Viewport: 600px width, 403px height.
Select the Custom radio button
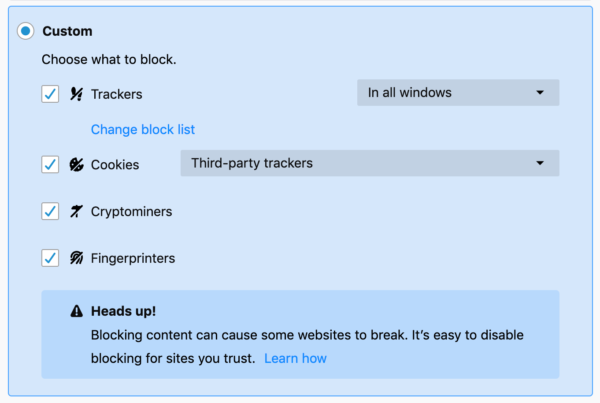tap(26, 32)
